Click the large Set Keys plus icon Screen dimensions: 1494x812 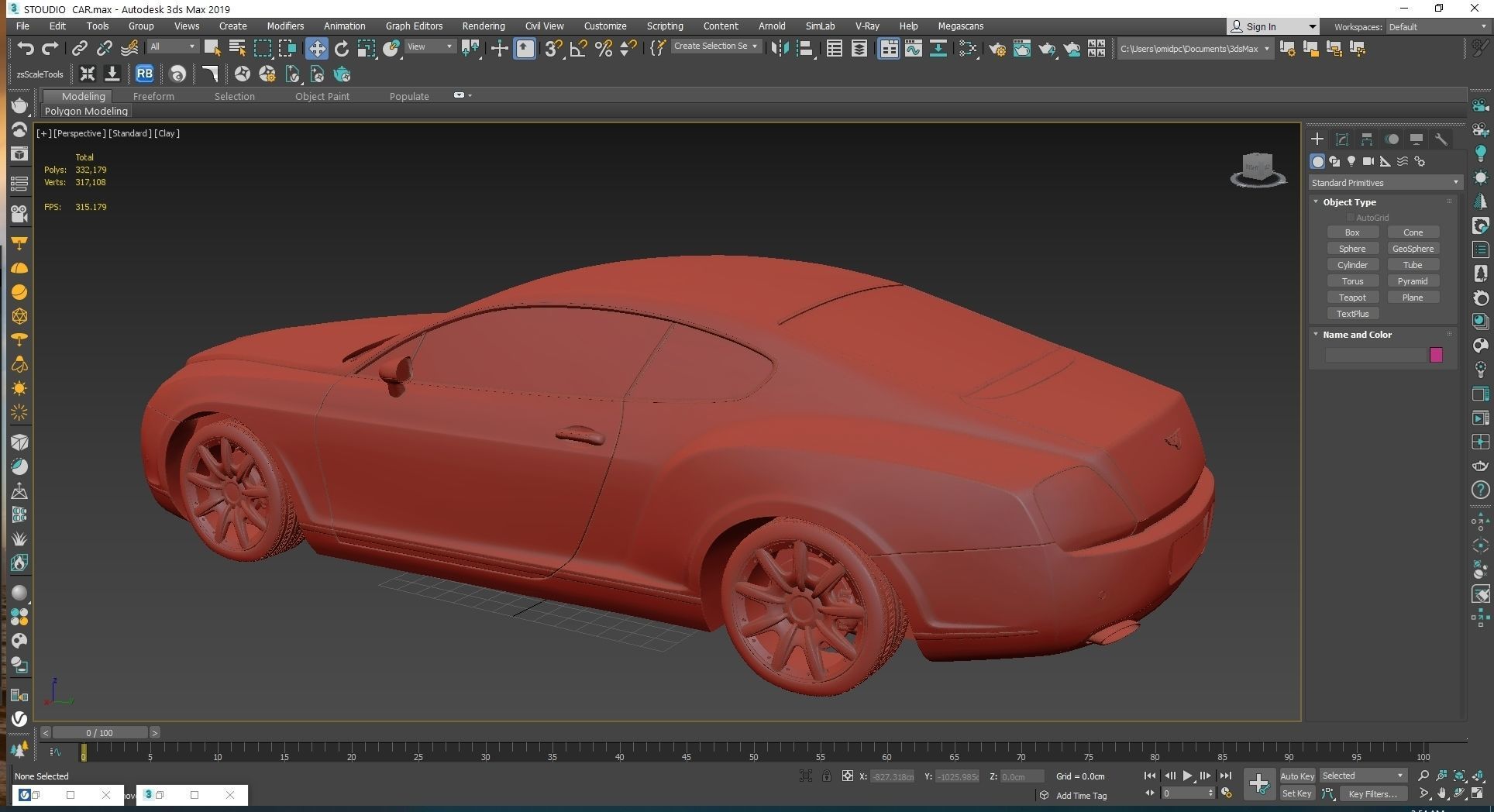1259,784
